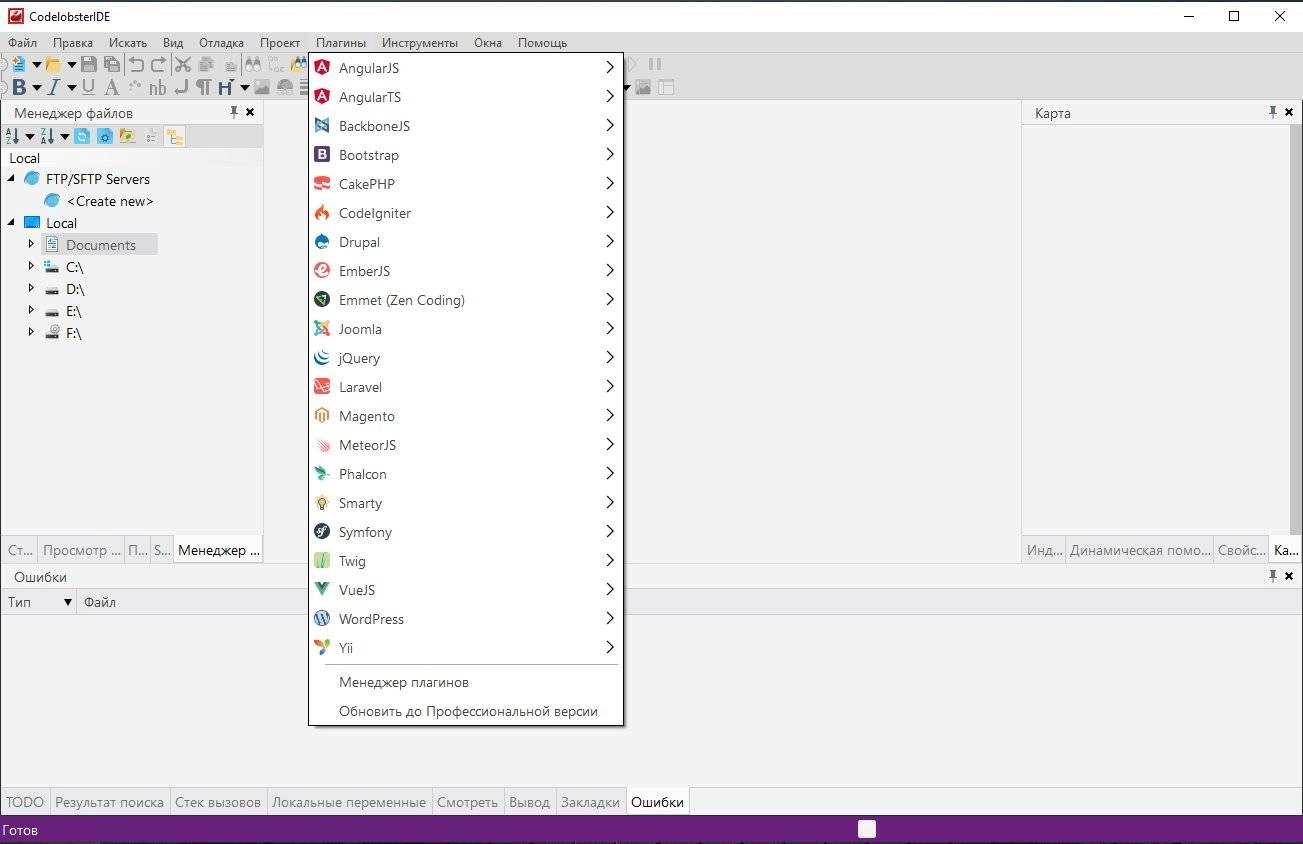Switch to the Результат поиска tab
Screen dimensions: 1303x844
(x=109, y=802)
